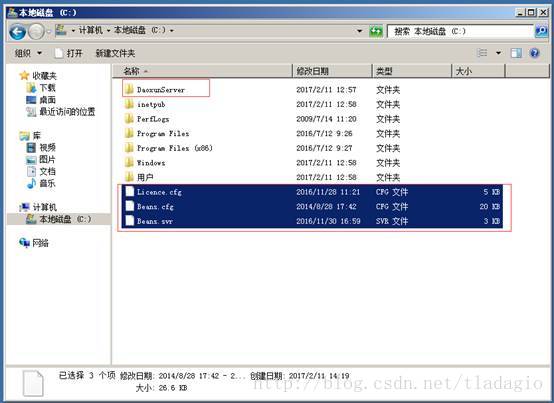Select the 用户 folder icon
The height and width of the screenshot is (403, 554).
(129, 177)
